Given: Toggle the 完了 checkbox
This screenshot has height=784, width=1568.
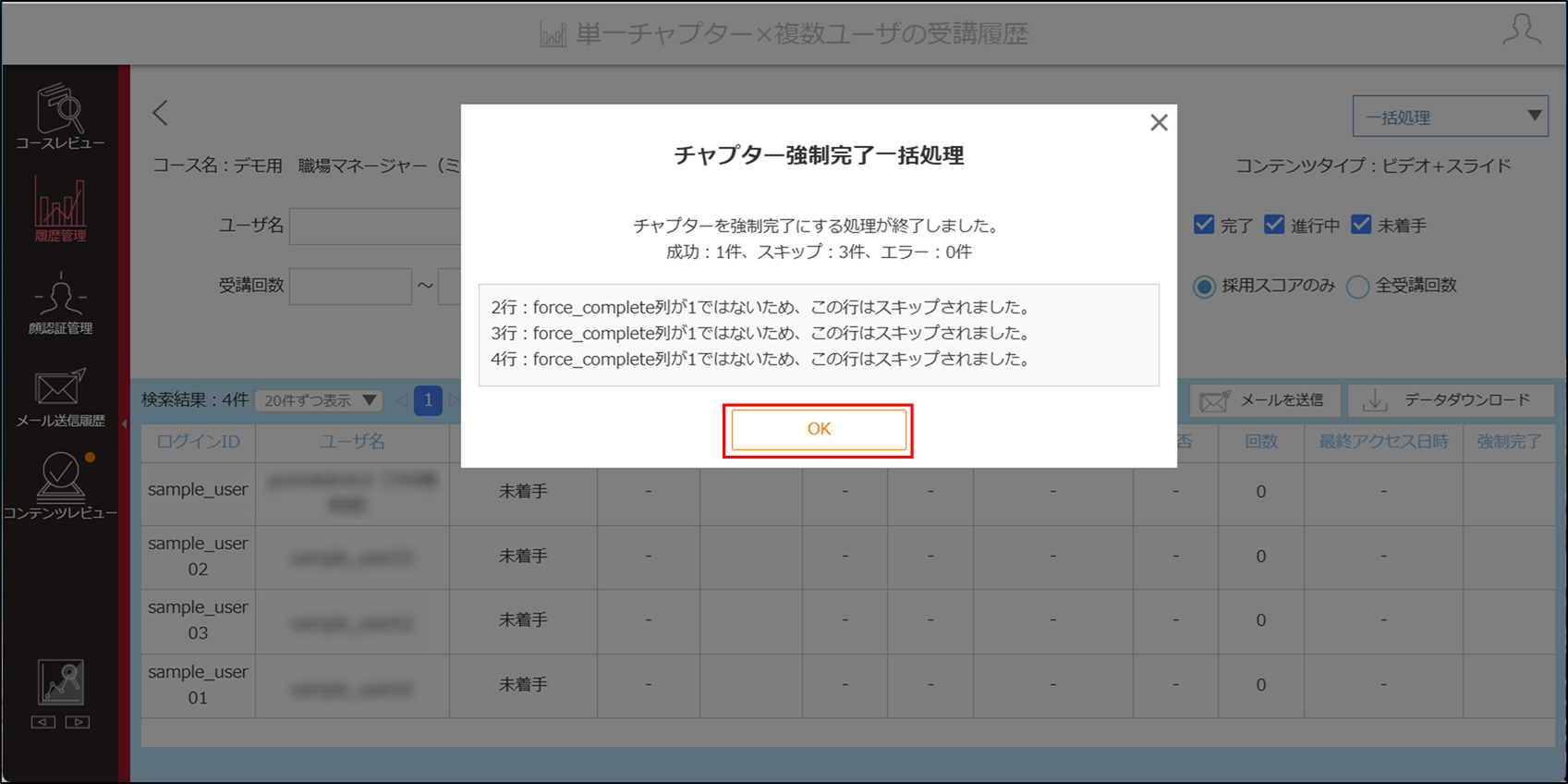Looking at the screenshot, I should tap(1203, 225).
